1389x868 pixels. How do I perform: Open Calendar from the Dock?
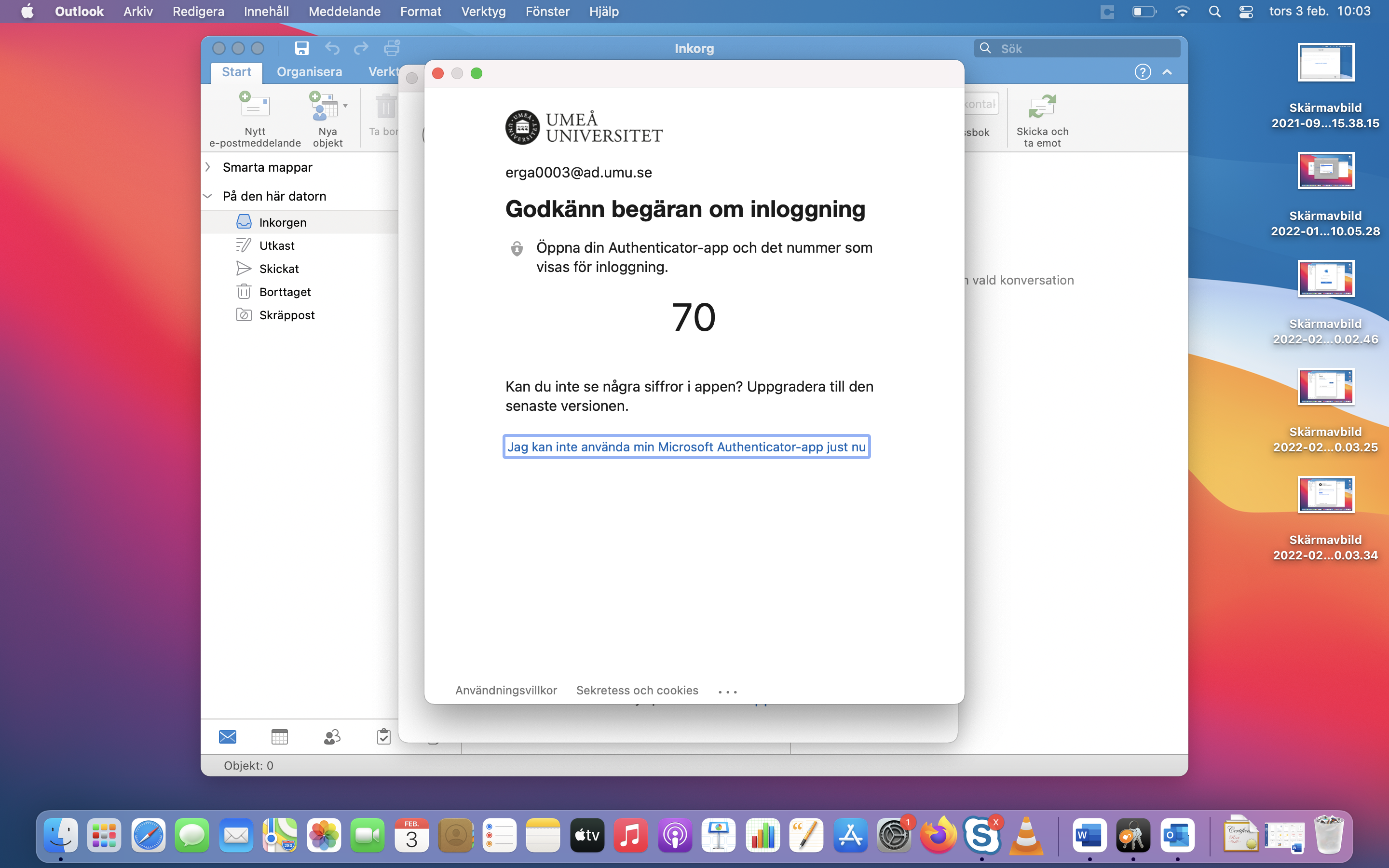click(411, 835)
